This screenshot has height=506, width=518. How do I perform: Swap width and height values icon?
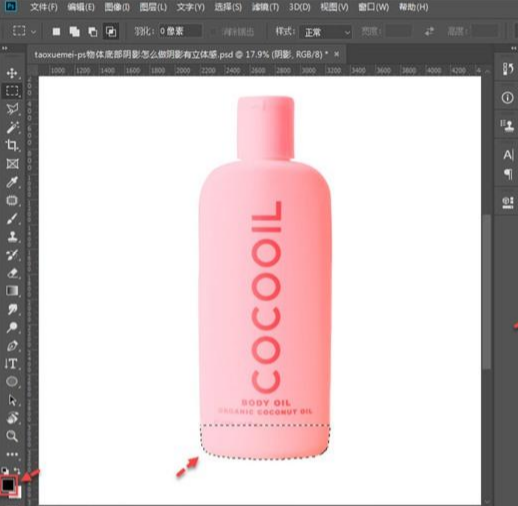pos(429,32)
